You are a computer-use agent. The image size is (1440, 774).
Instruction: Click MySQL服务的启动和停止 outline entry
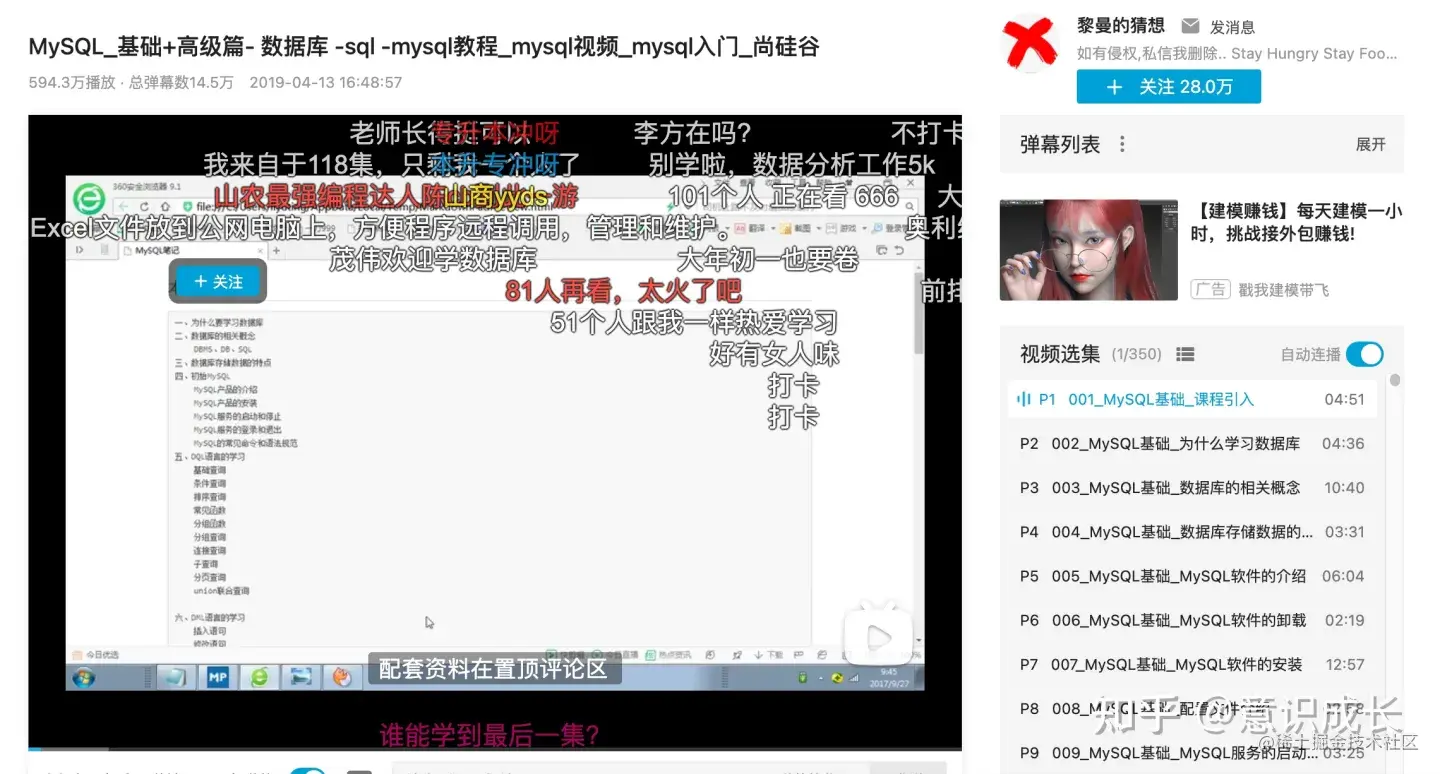[x=235, y=416]
